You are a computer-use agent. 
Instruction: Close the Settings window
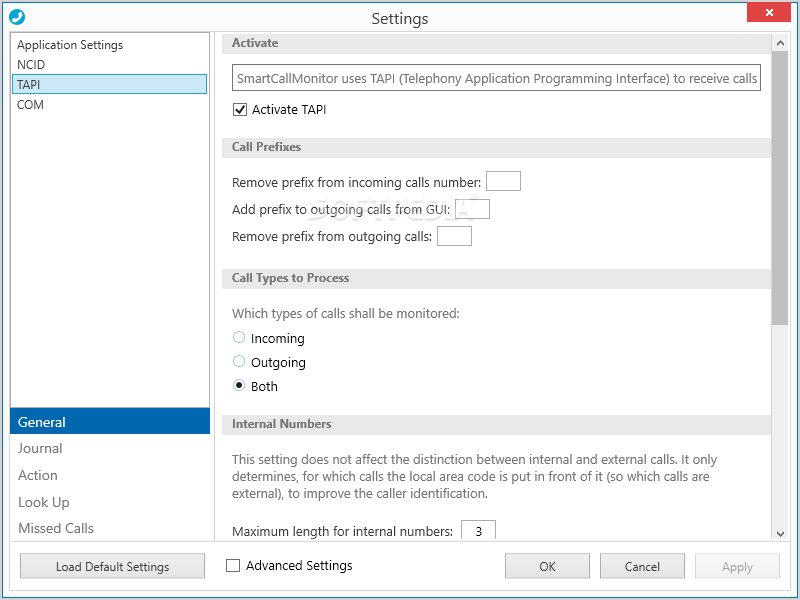pos(769,13)
